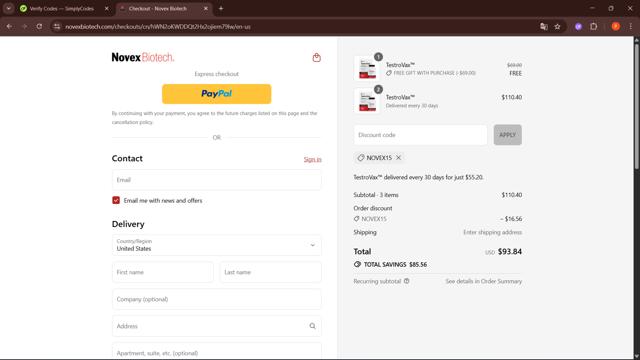
Task: Open the tab search dropdown arrow
Action: point(9,8)
